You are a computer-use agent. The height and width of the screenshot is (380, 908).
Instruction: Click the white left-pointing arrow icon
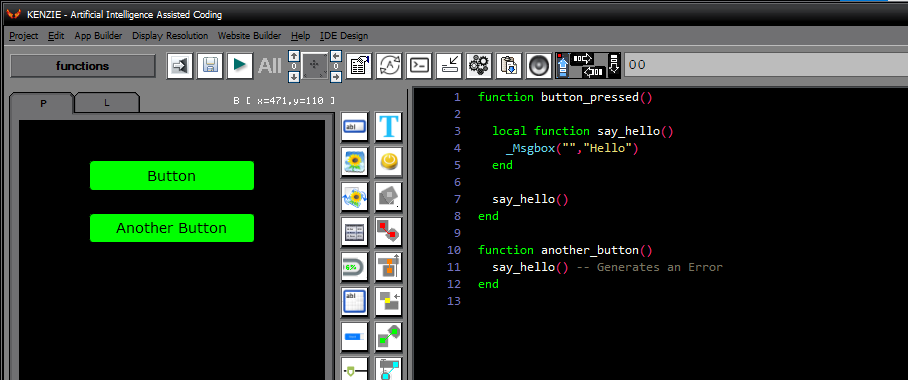(x=592, y=72)
